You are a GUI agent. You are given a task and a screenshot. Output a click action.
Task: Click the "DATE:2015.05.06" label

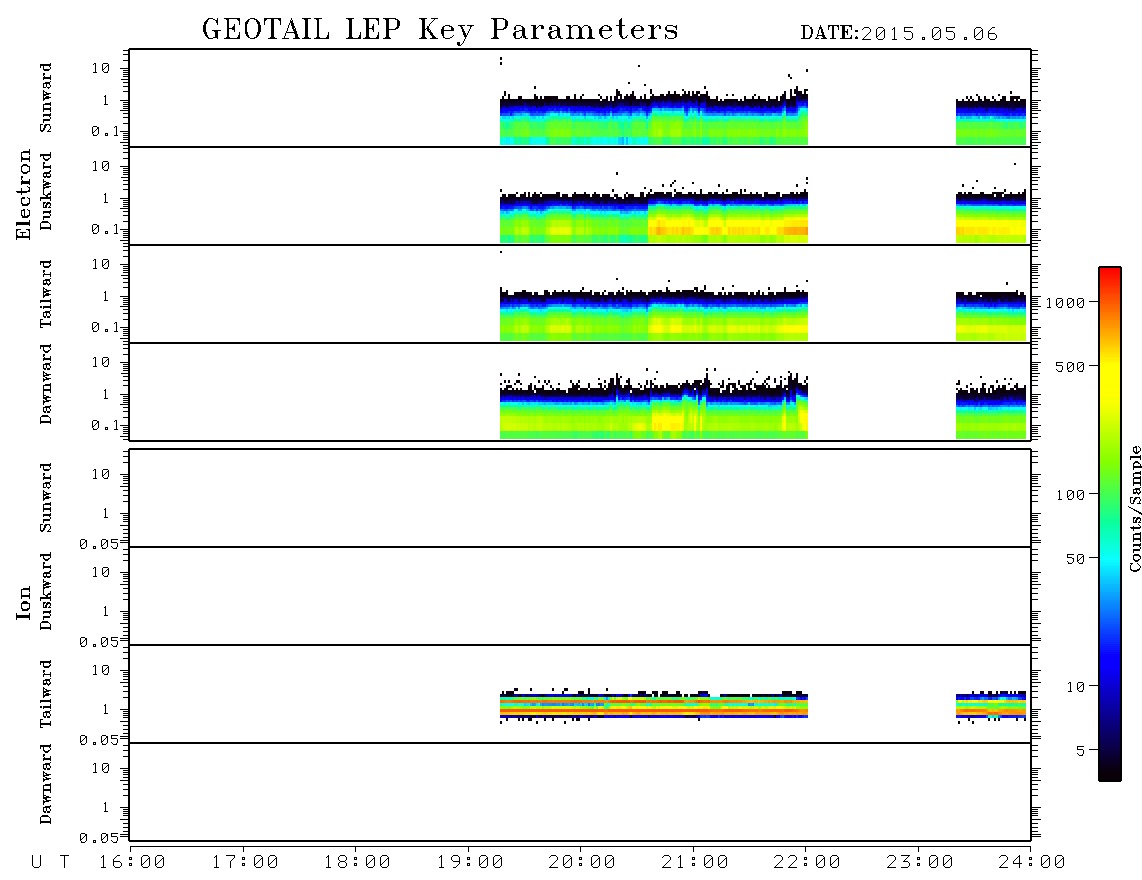click(899, 34)
